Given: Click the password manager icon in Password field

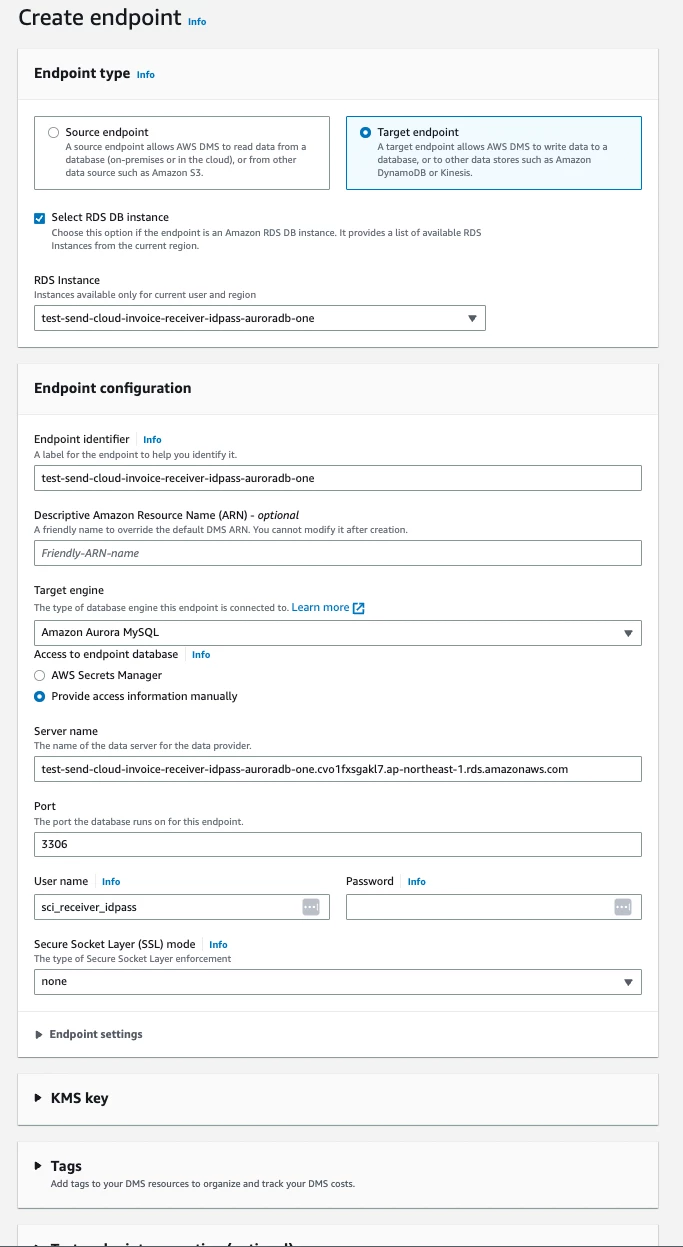Looking at the screenshot, I should coord(623,907).
